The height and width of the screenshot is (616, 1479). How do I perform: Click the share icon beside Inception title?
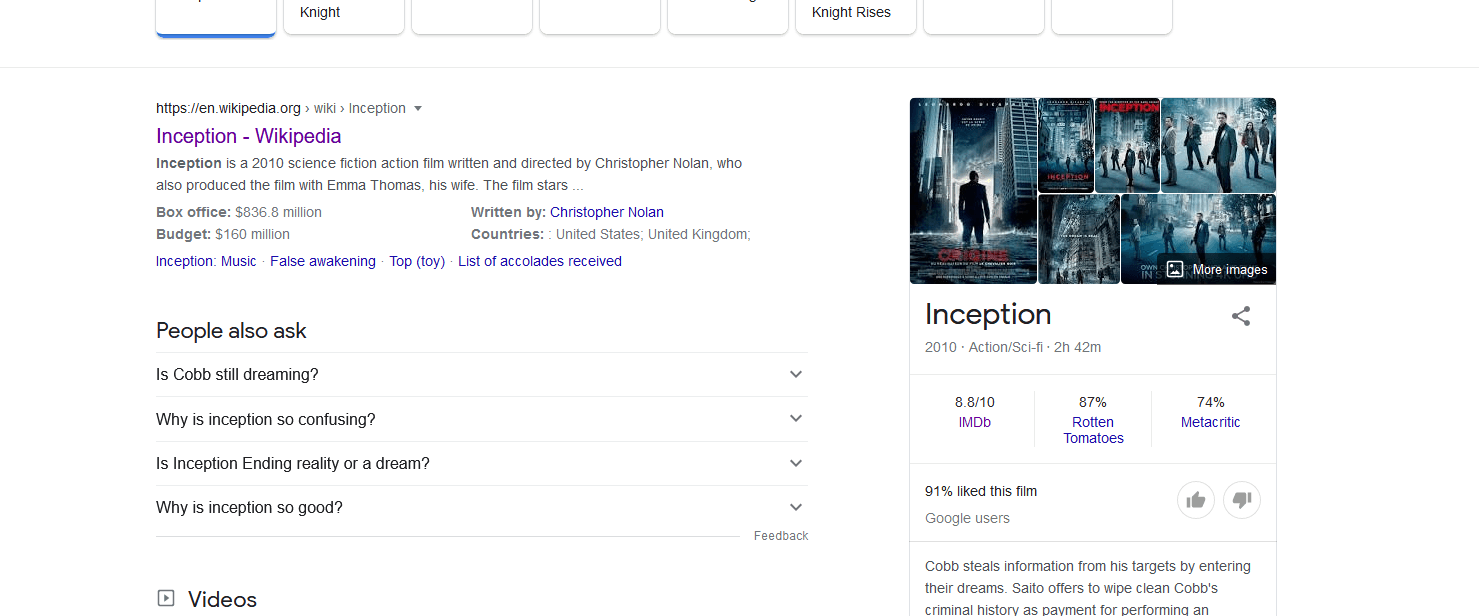click(x=1241, y=316)
